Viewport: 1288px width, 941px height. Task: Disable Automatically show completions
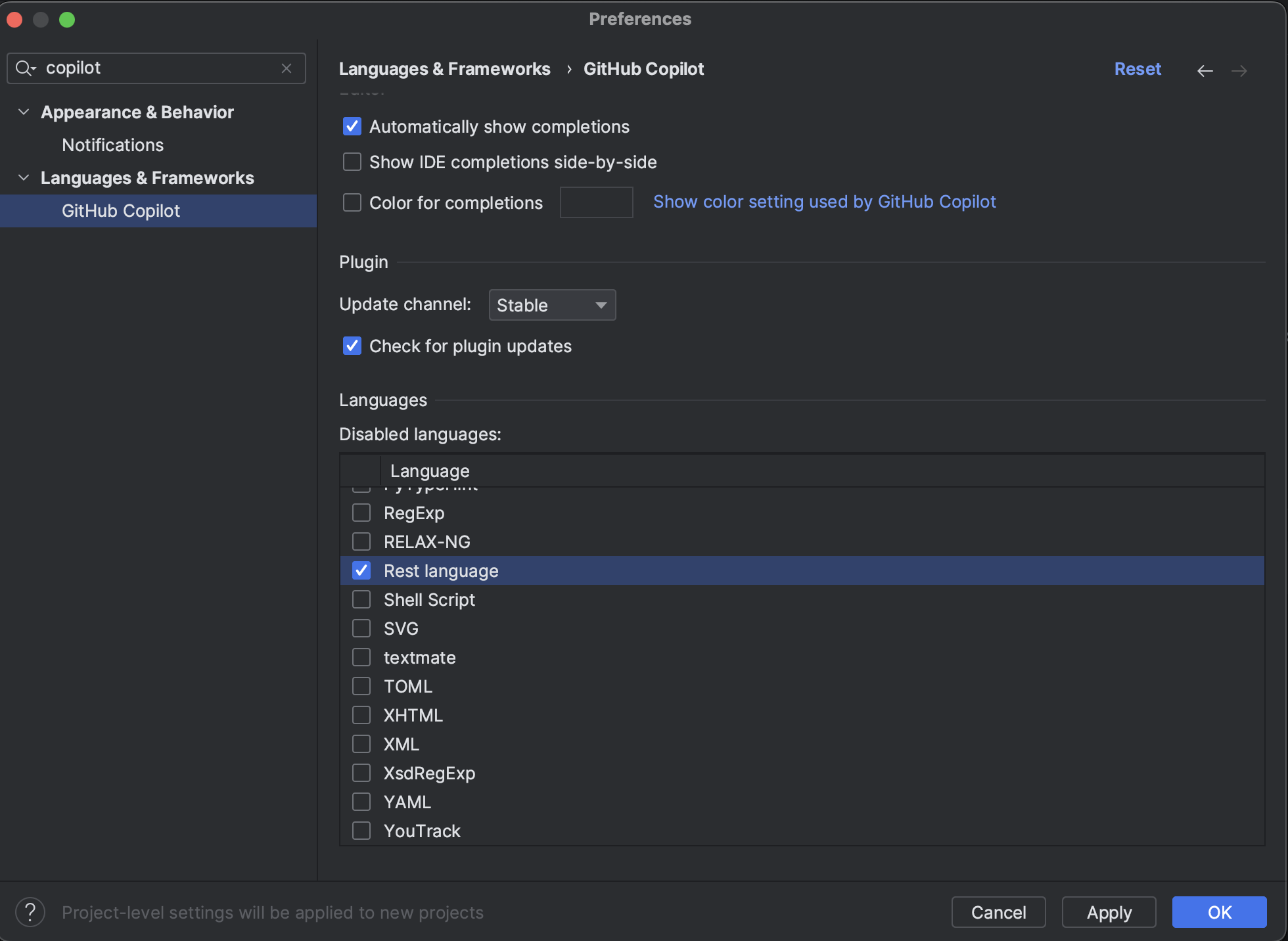tap(352, 126)
